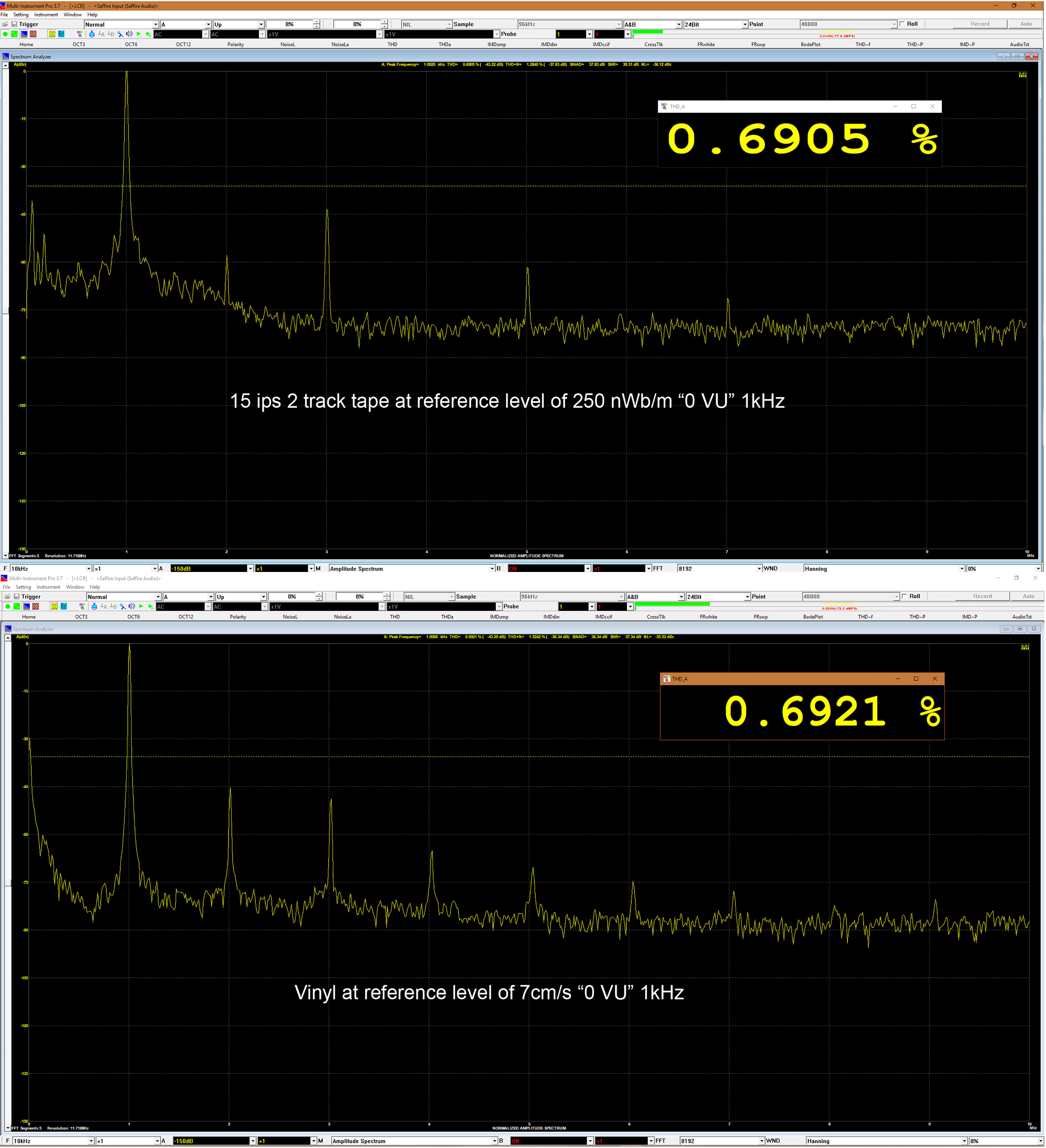
Task: Click the green run/stop circle in bottom window
Action: pyautogui.click(x=7, y=607)
